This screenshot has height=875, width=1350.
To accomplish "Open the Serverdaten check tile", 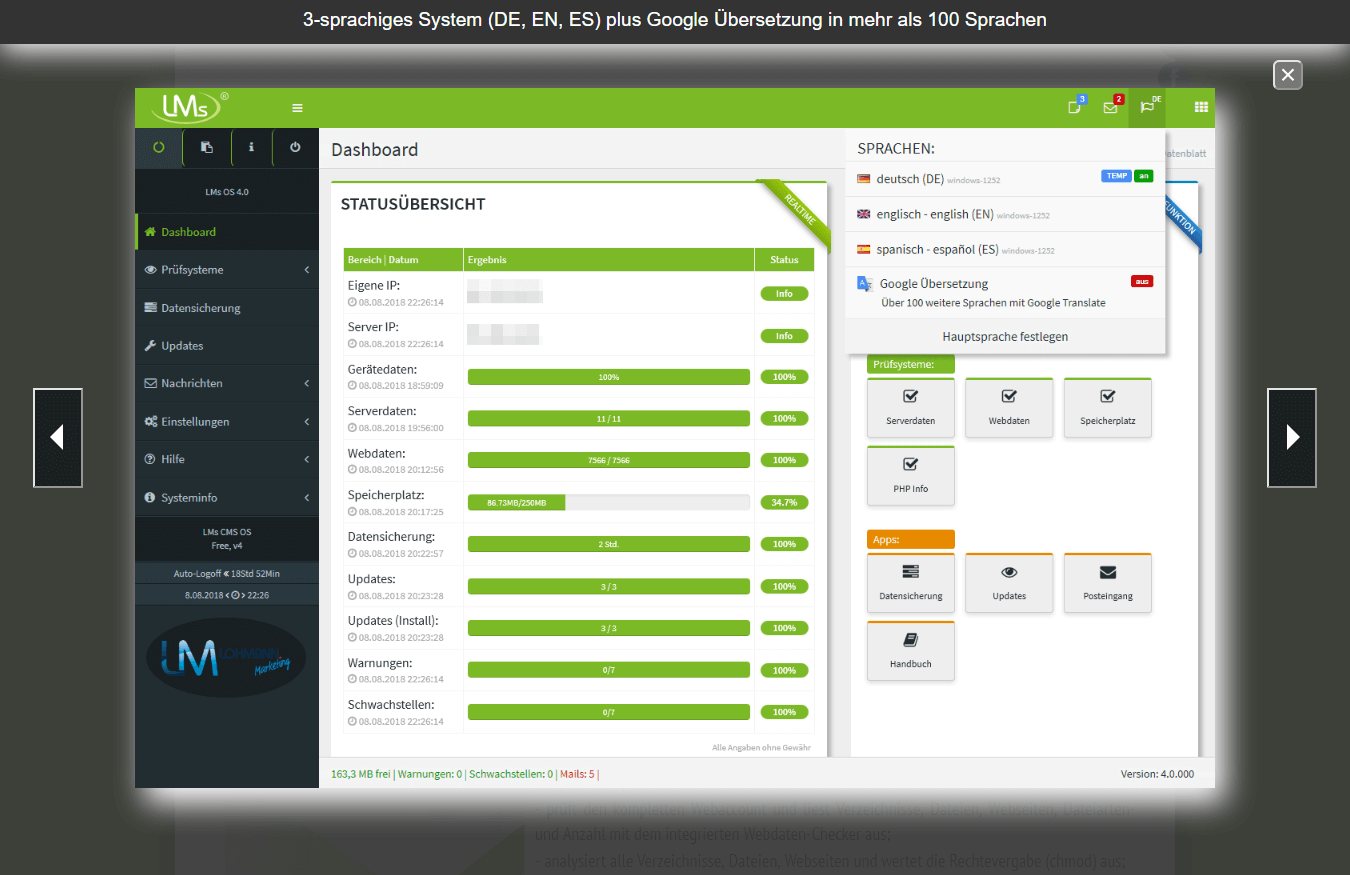I will pyautogui.click(x=910, y=408).
